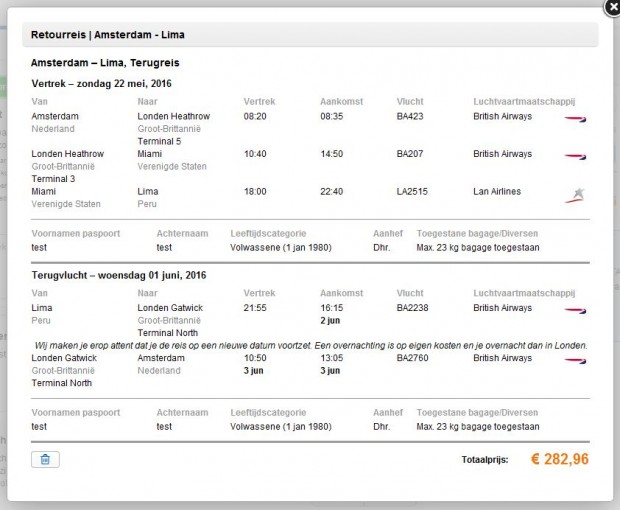Viewport: 620px width, 510px height.
Task: Click British Airways logo for flight BA2760
Action: click(x=575, y=361)
